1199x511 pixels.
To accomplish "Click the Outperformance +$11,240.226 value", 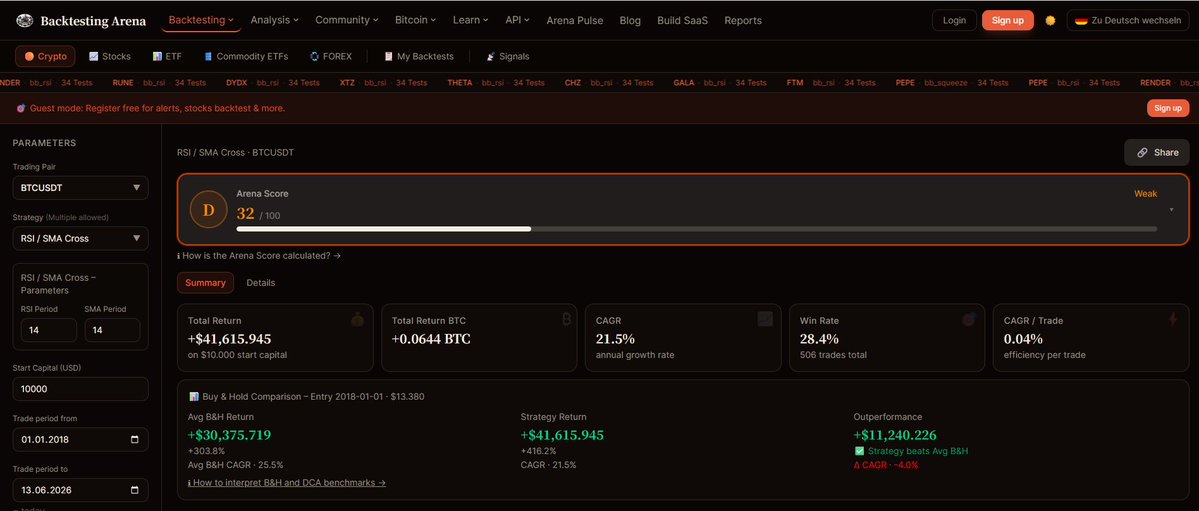I will pos(895,435).
